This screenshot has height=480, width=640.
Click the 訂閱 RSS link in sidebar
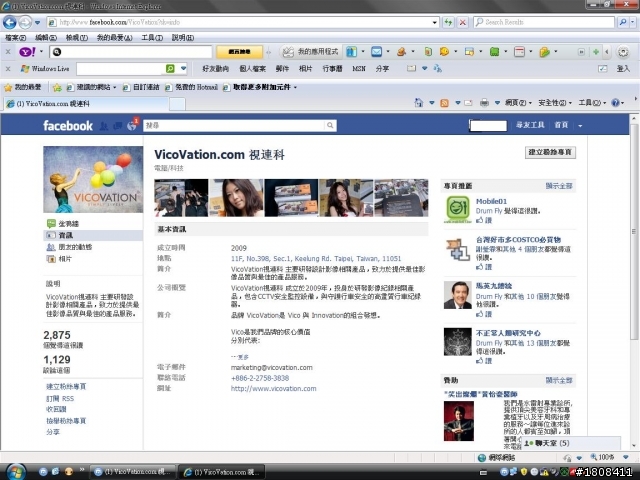point(60,398)
